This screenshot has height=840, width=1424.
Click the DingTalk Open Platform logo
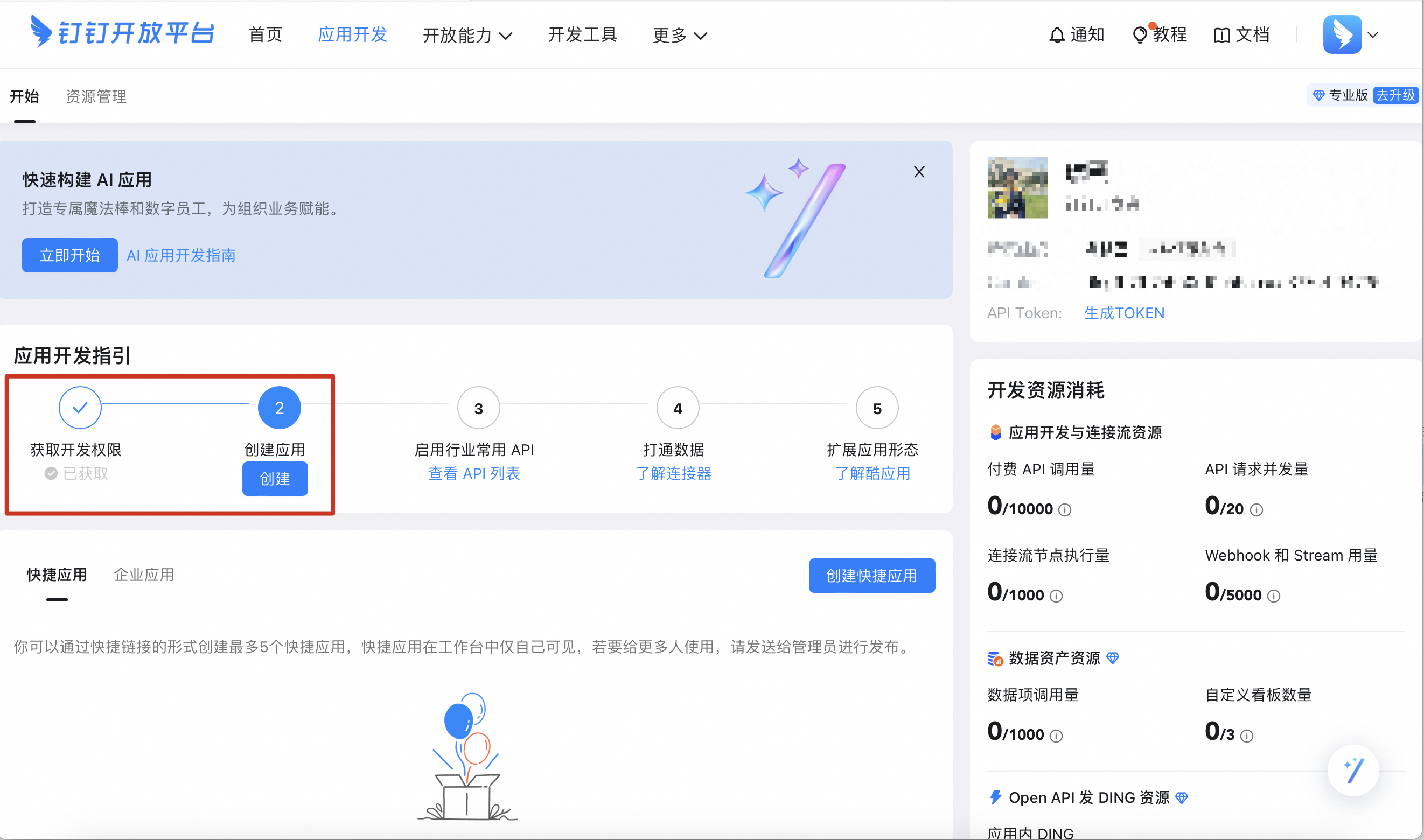tap(122, 33)
